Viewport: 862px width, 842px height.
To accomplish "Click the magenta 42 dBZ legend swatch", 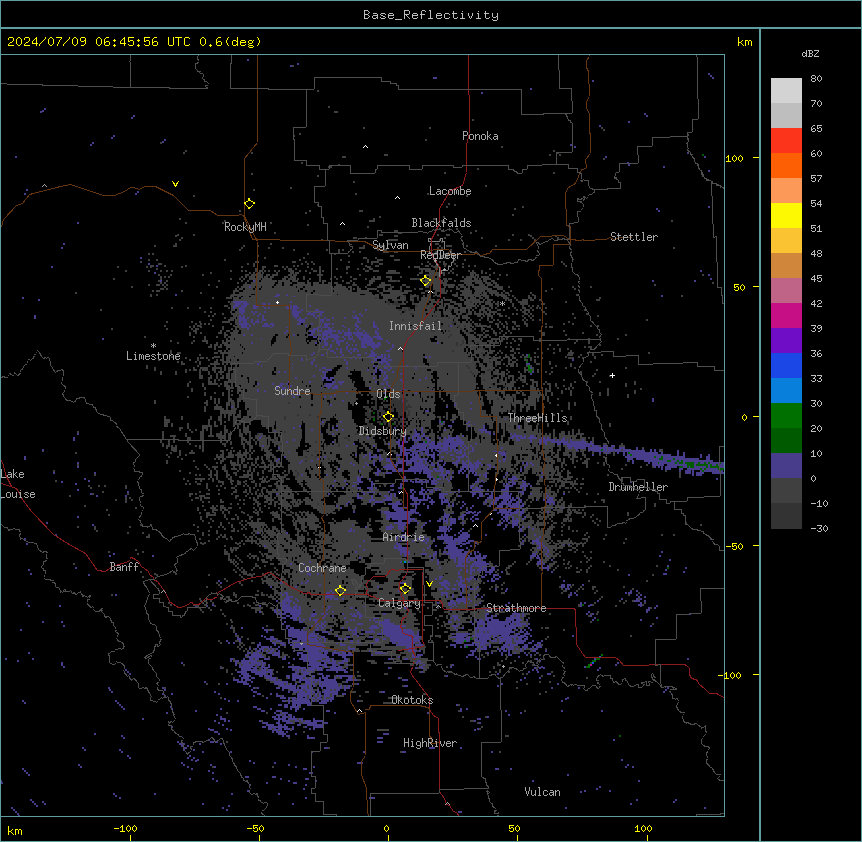I will tap(786, 315).
